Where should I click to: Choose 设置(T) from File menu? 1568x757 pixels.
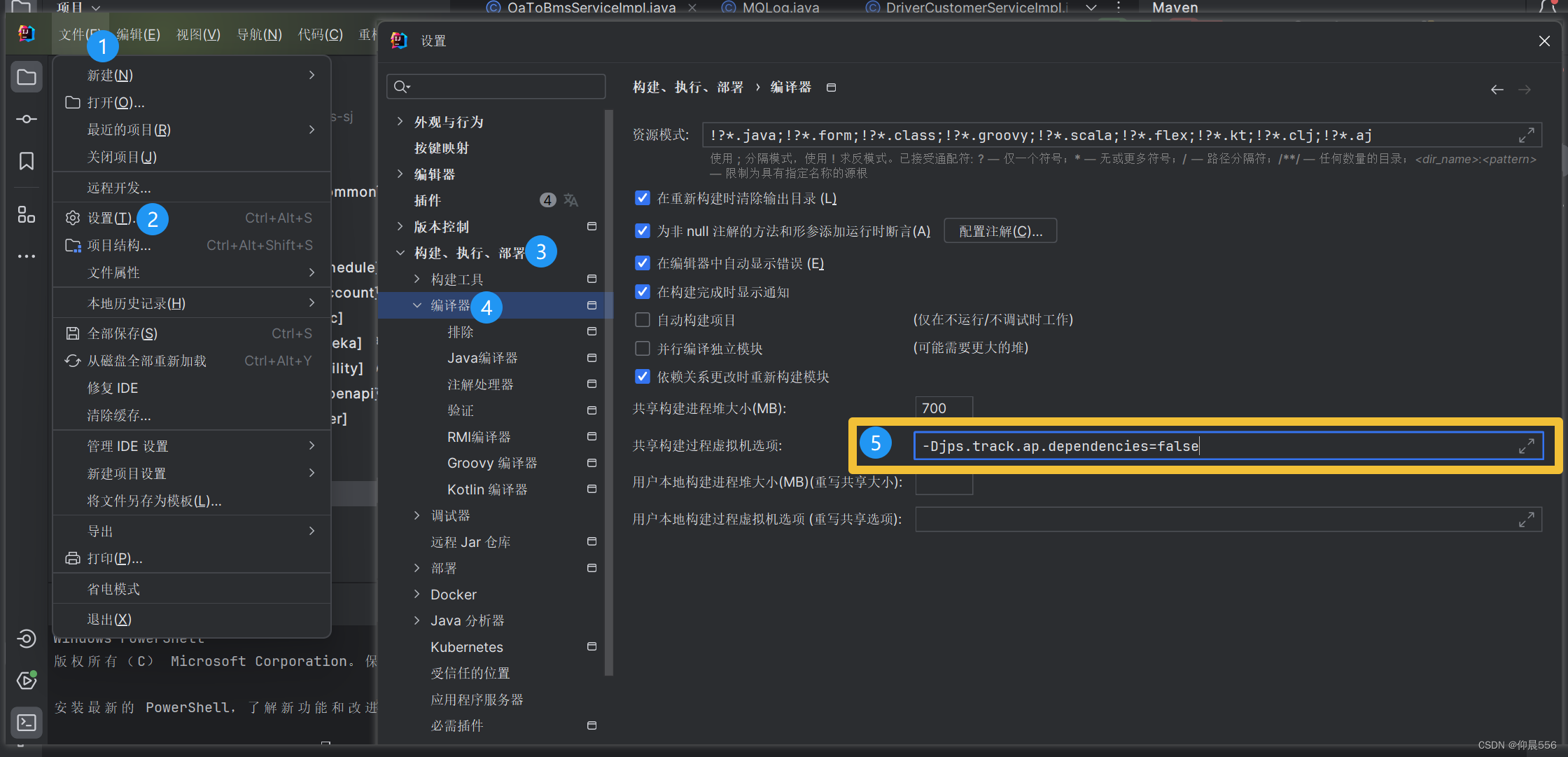coord(191,218)
